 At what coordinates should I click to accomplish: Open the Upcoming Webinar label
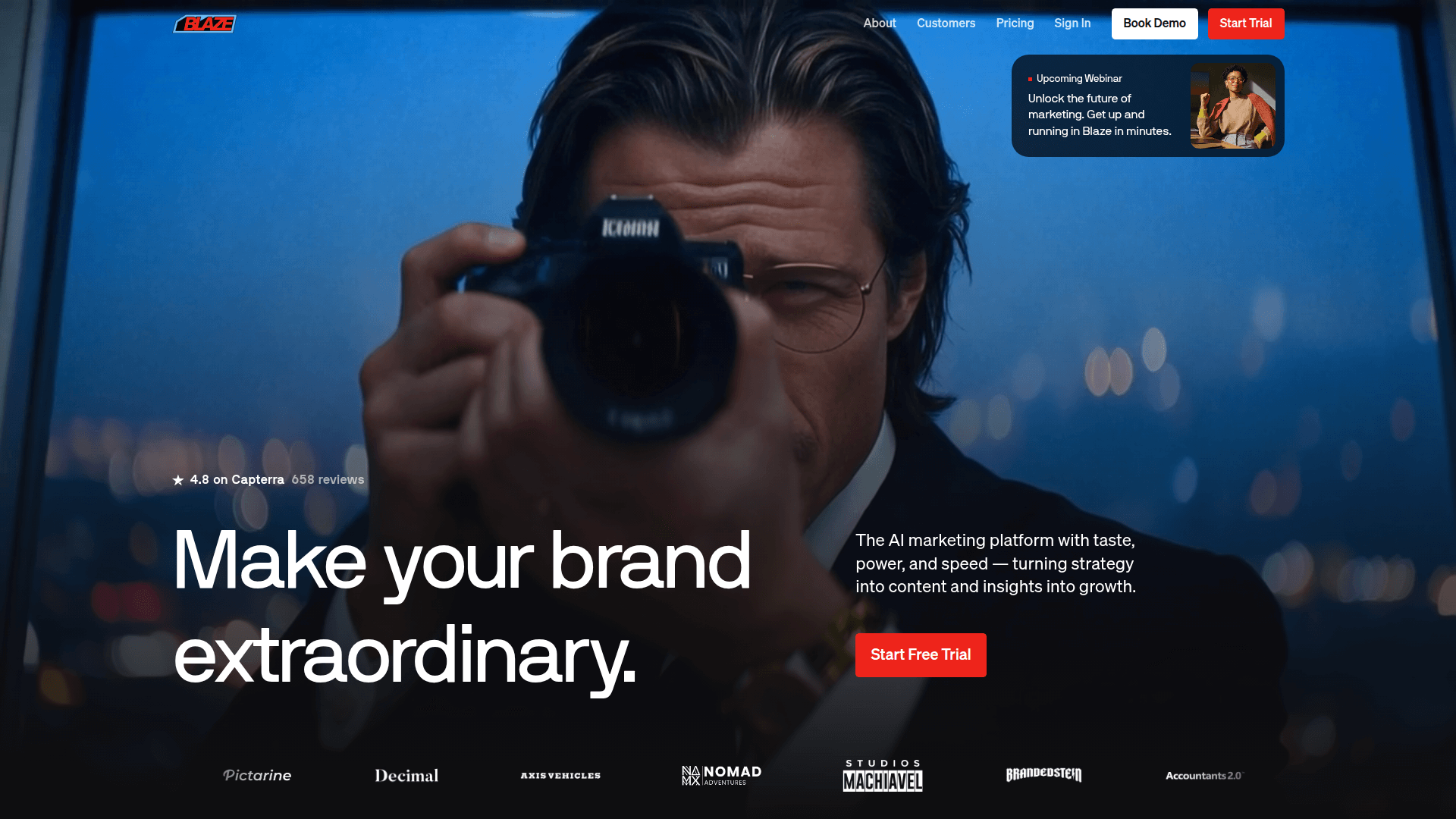coord(1079,79)
